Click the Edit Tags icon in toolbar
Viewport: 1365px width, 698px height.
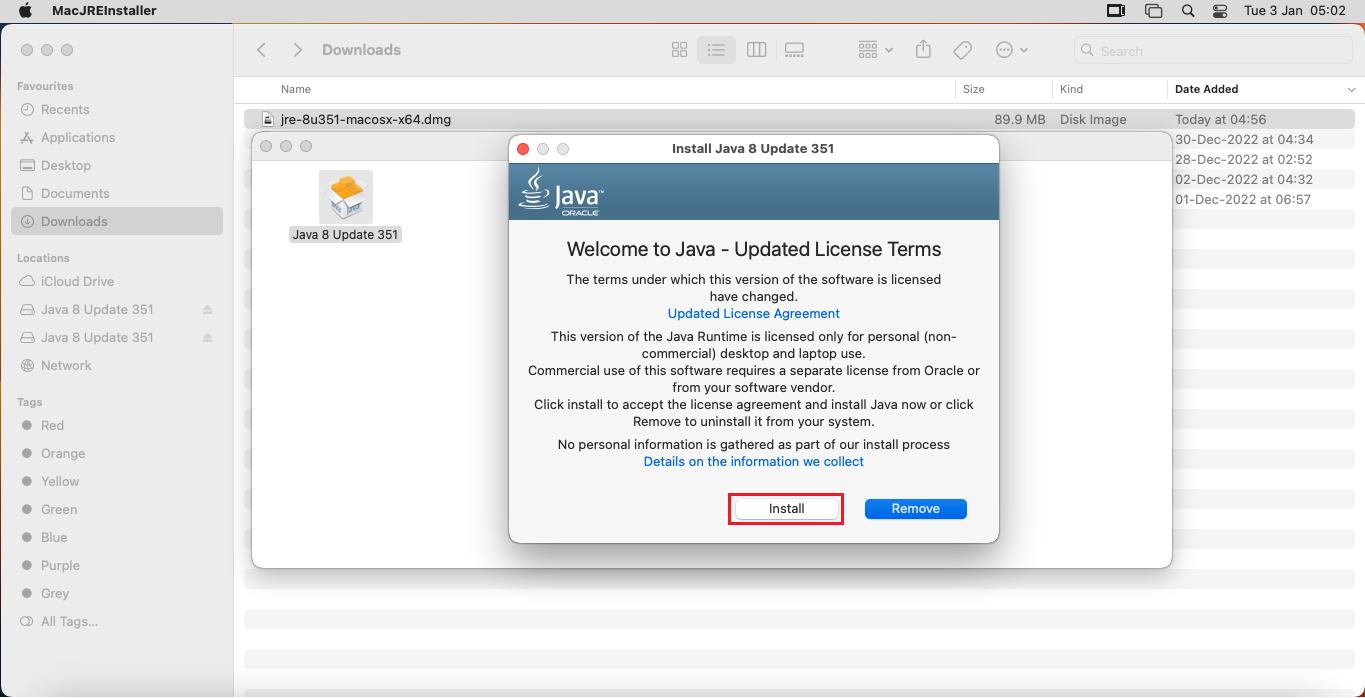point(962,50)
